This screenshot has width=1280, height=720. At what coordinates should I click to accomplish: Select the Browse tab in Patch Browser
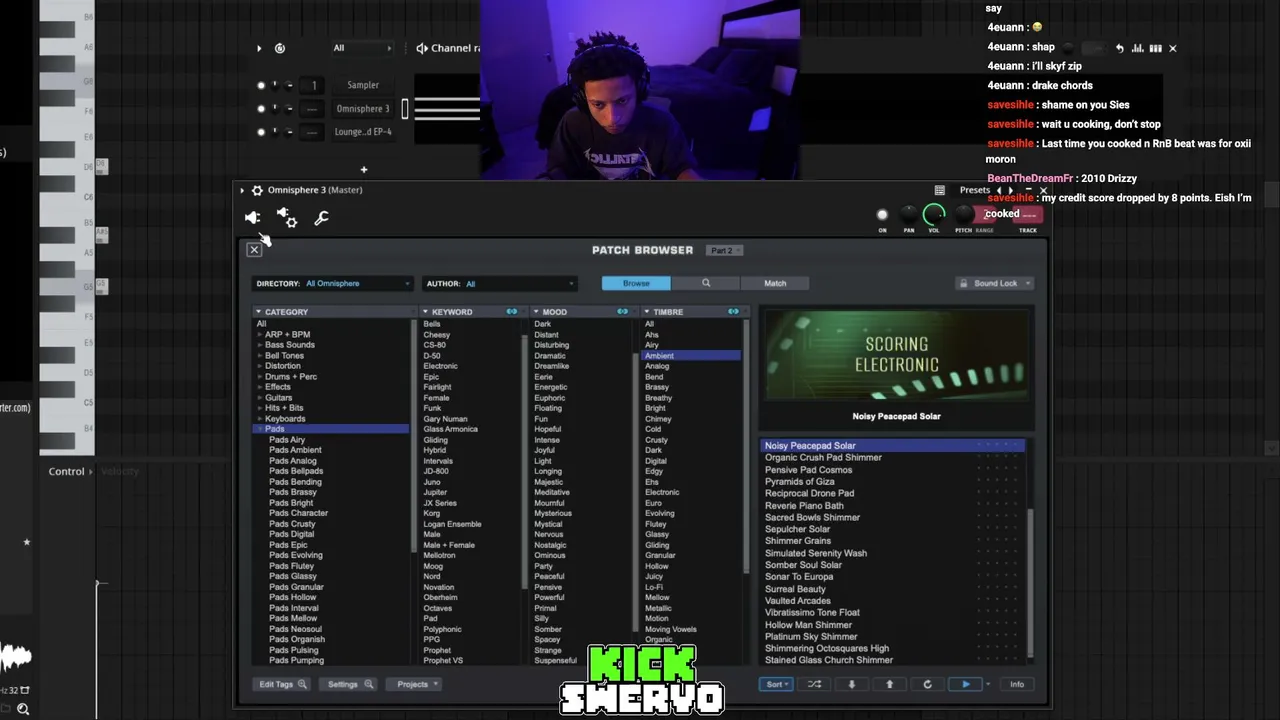636,283
